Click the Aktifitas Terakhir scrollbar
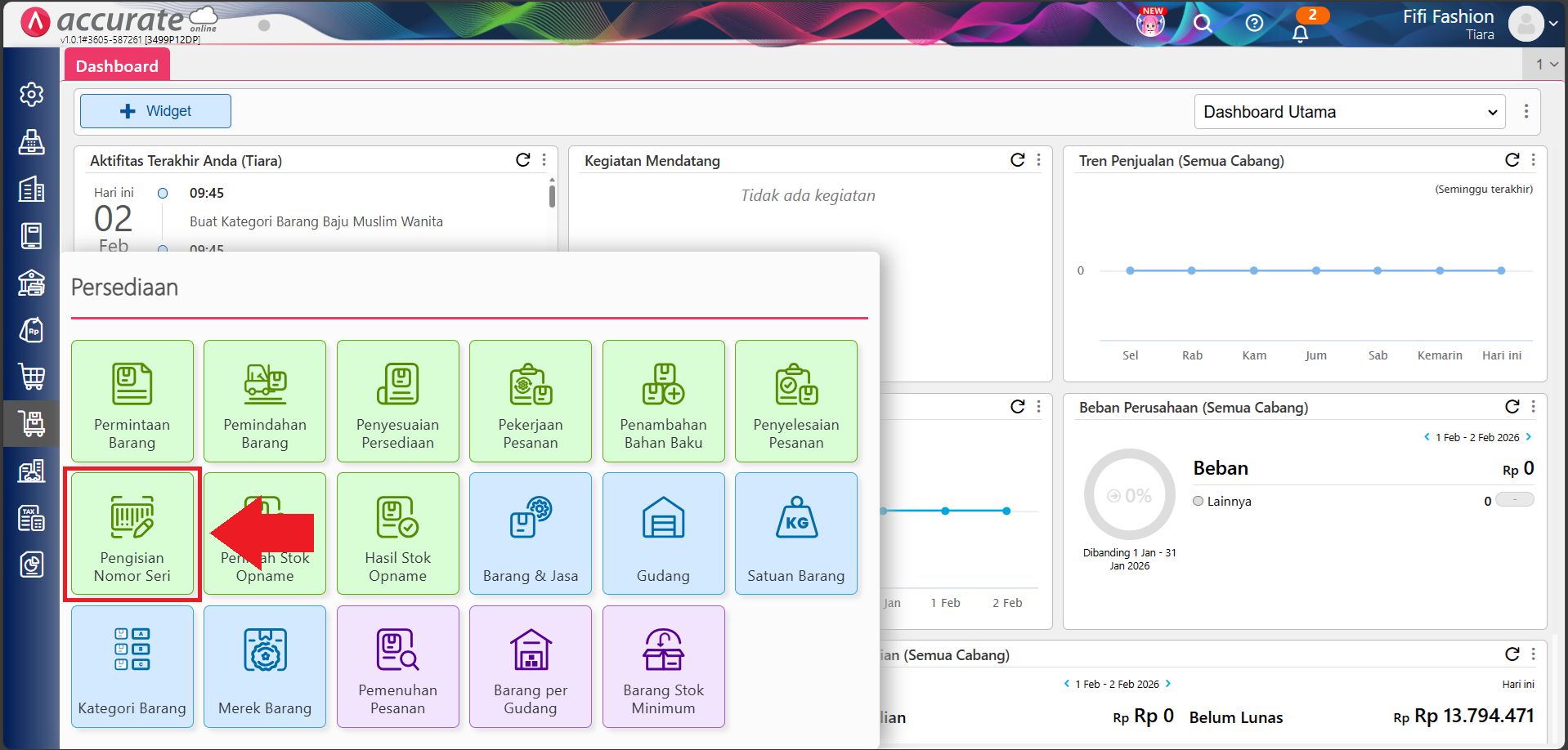This screenshot has height=750, width=1568. 552,196
